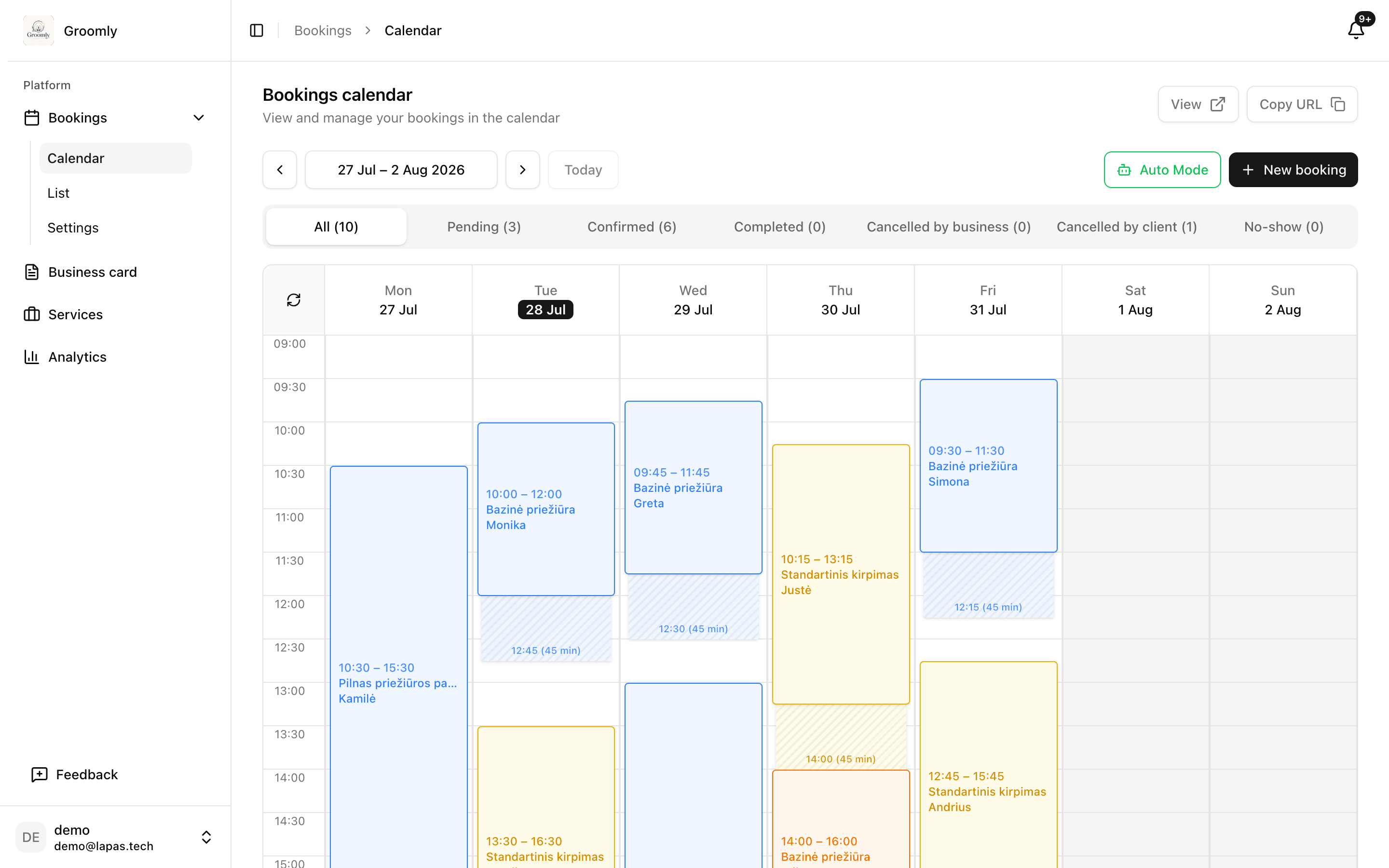
Task: Click the Feedback message icon
Action: [39, 774]
